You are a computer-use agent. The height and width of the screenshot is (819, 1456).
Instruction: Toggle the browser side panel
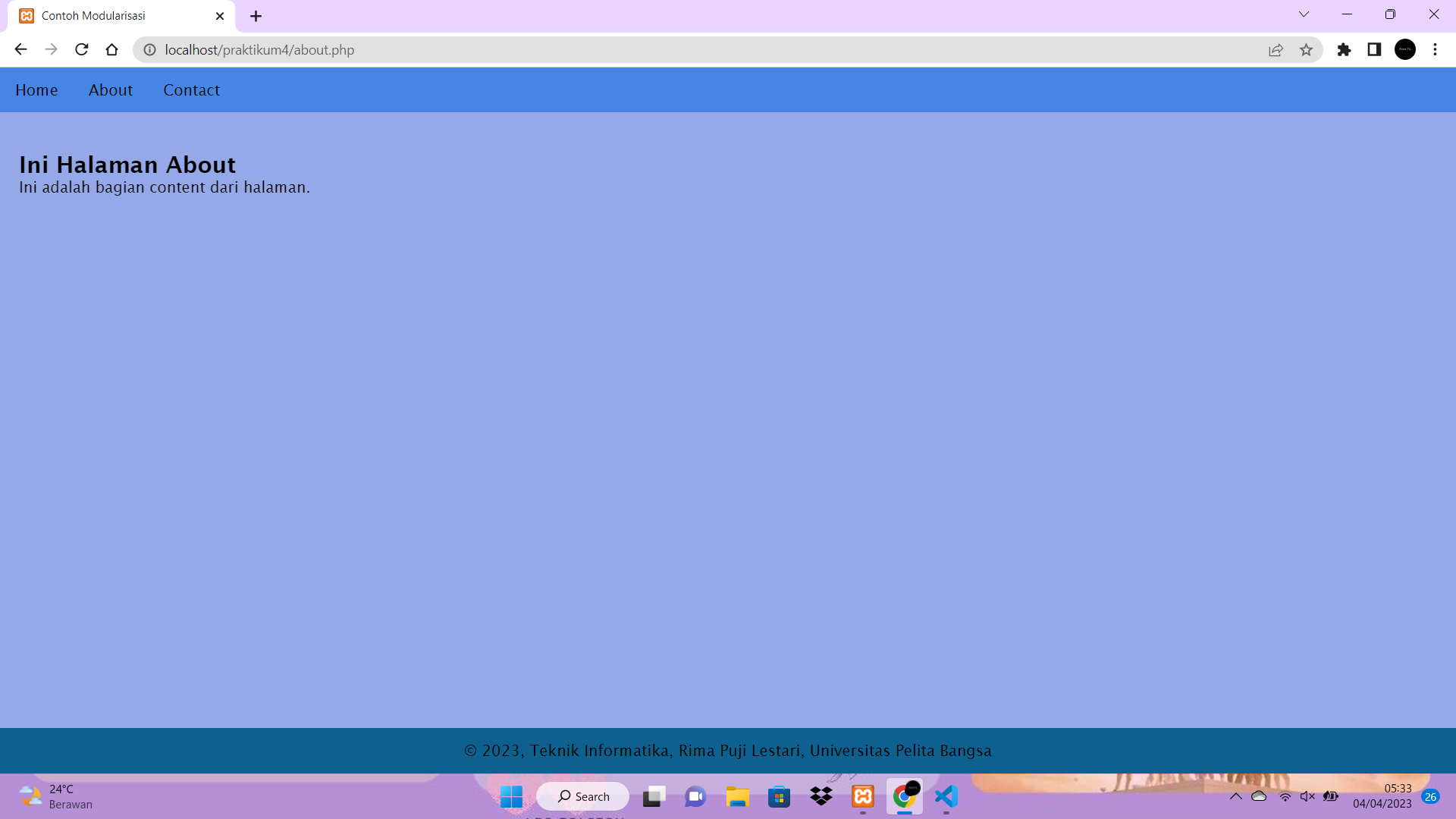[1374, 50]
